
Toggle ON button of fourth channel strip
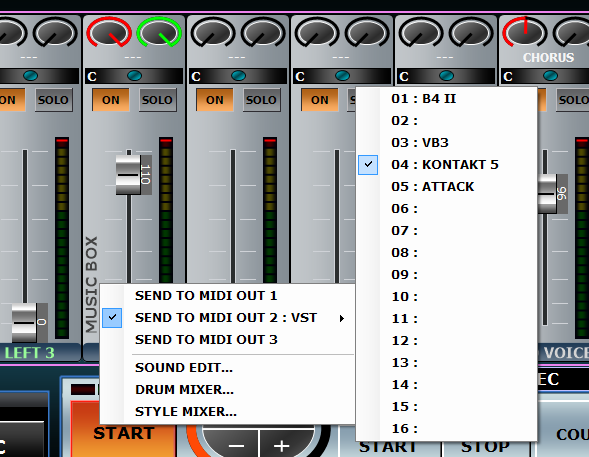320,100
